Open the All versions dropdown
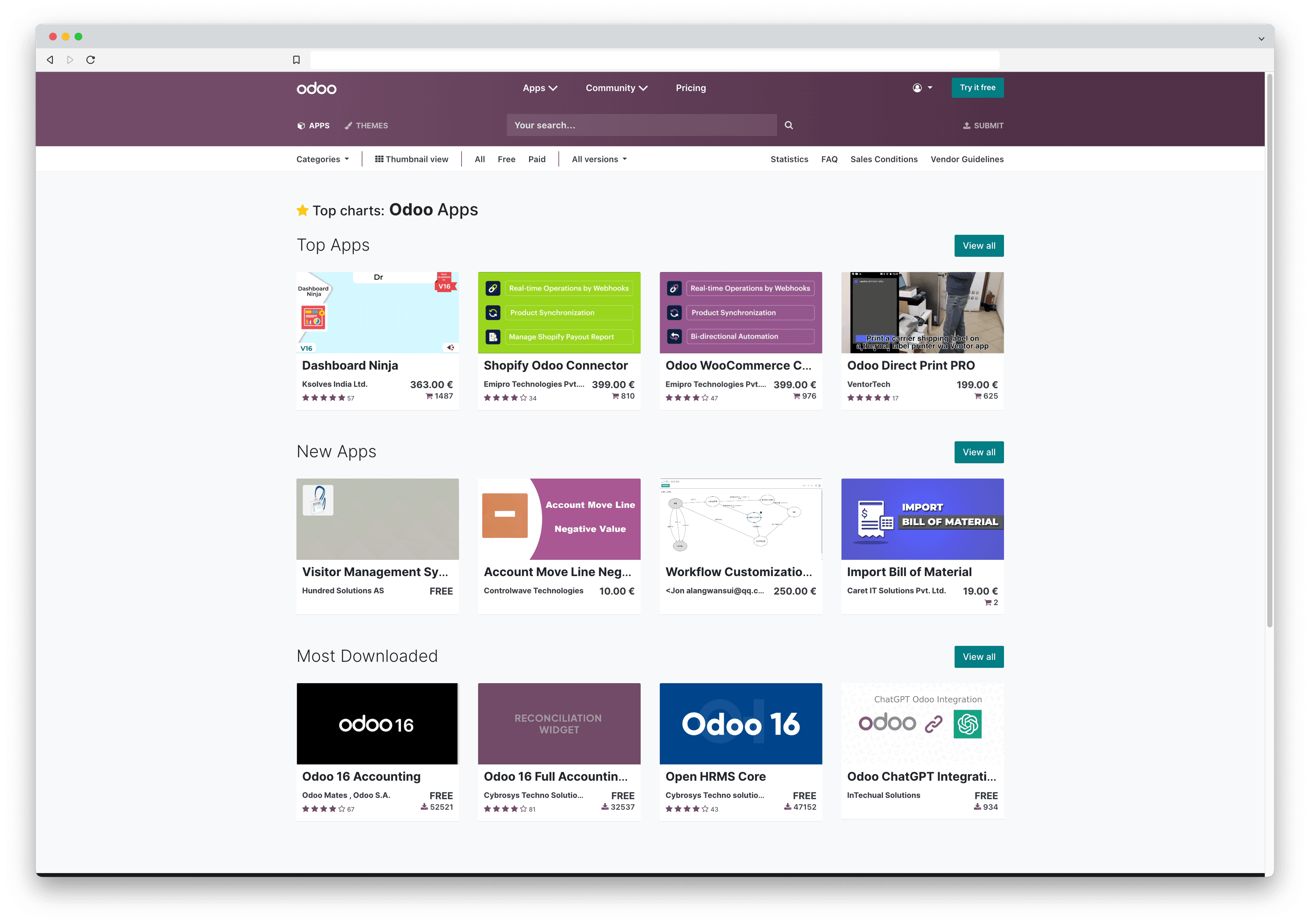The image size is (1310, 924). 599,159
